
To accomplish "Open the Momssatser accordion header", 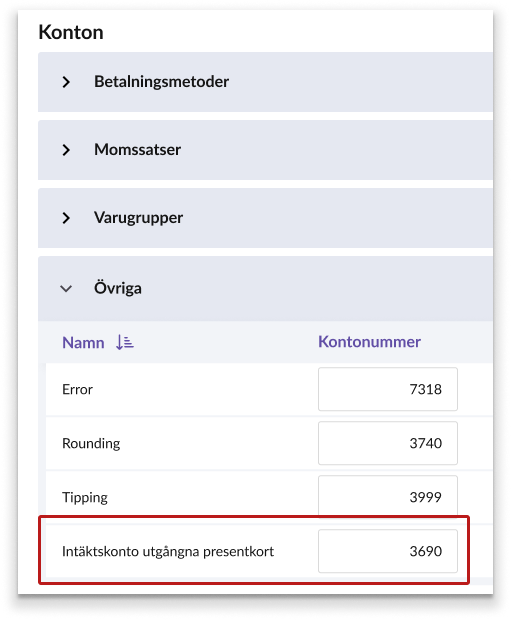I will coord(265,150).
